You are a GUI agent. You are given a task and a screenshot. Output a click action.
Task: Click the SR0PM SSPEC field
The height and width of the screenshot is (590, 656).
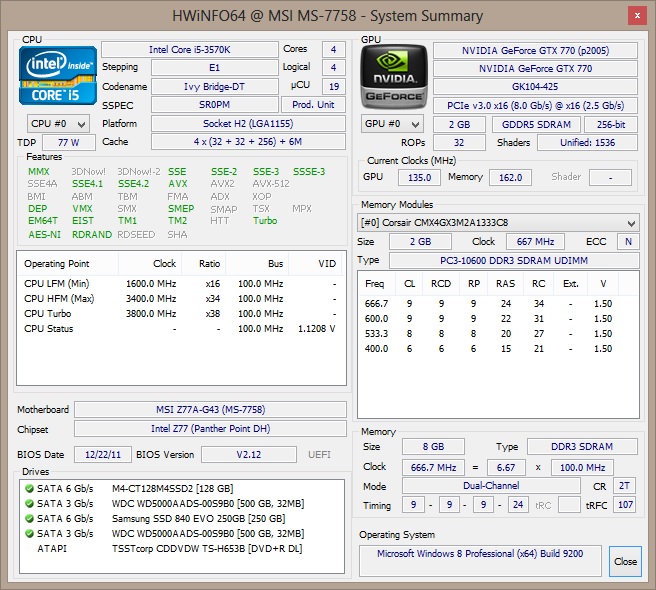(215, 105)
